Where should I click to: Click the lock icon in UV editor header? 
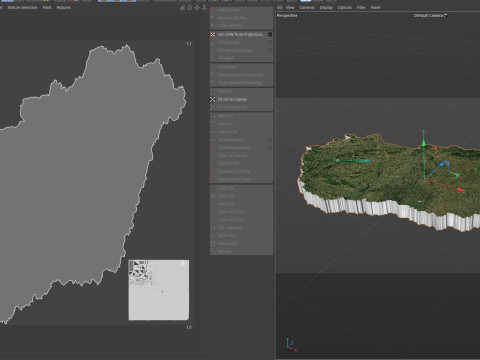(190, 7)
